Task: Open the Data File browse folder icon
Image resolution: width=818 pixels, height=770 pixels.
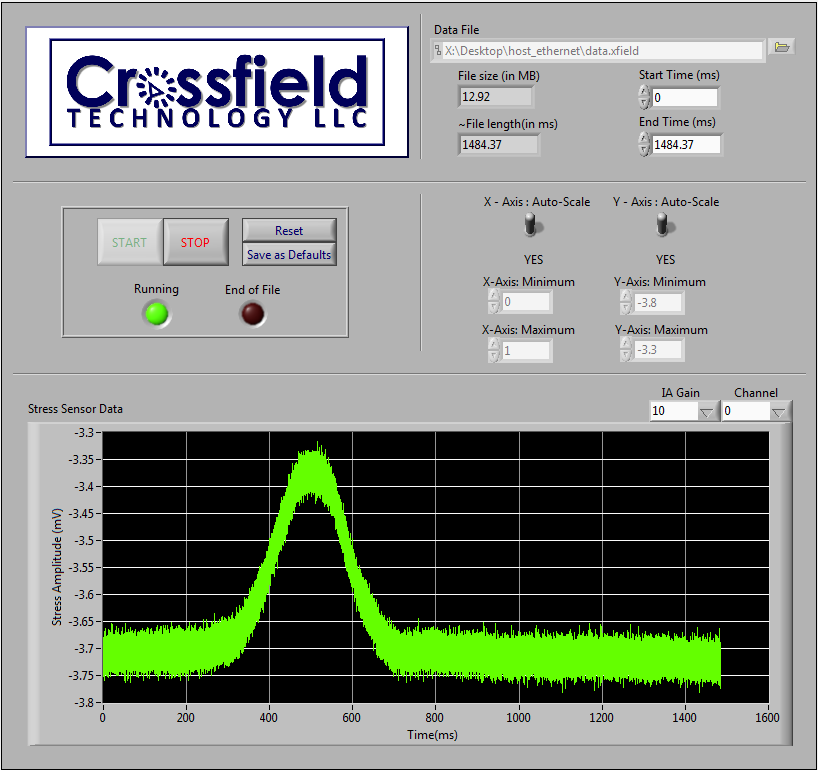Action: (x=781, y=47)
